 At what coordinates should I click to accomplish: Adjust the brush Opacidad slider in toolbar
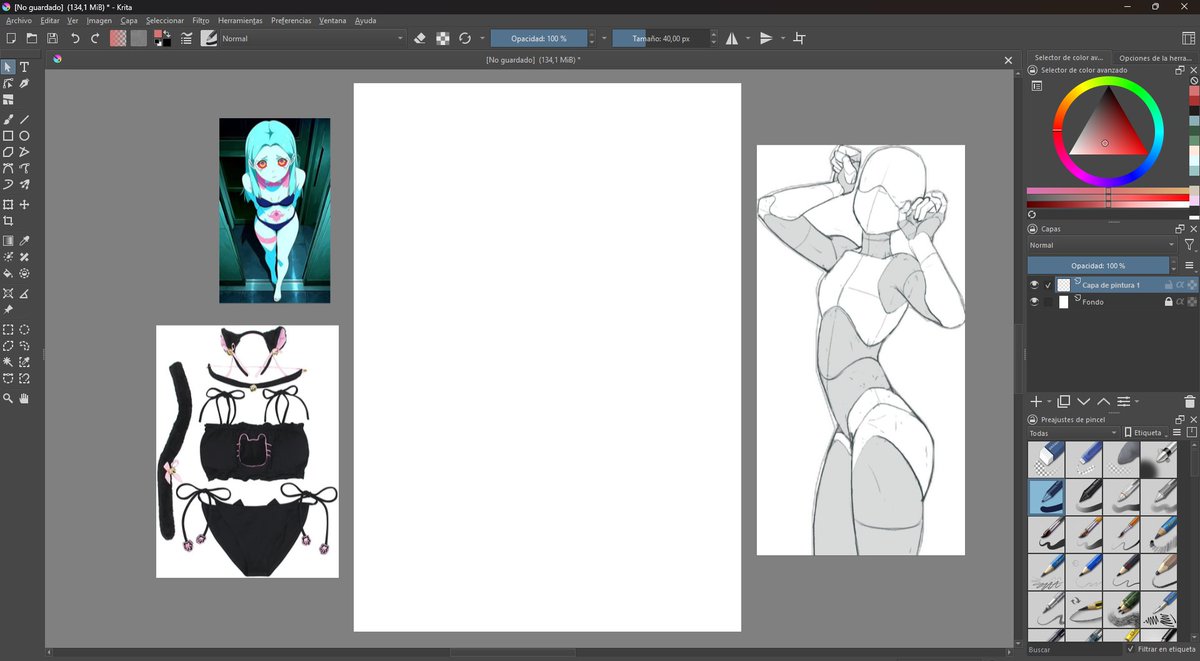pos(539,38)
